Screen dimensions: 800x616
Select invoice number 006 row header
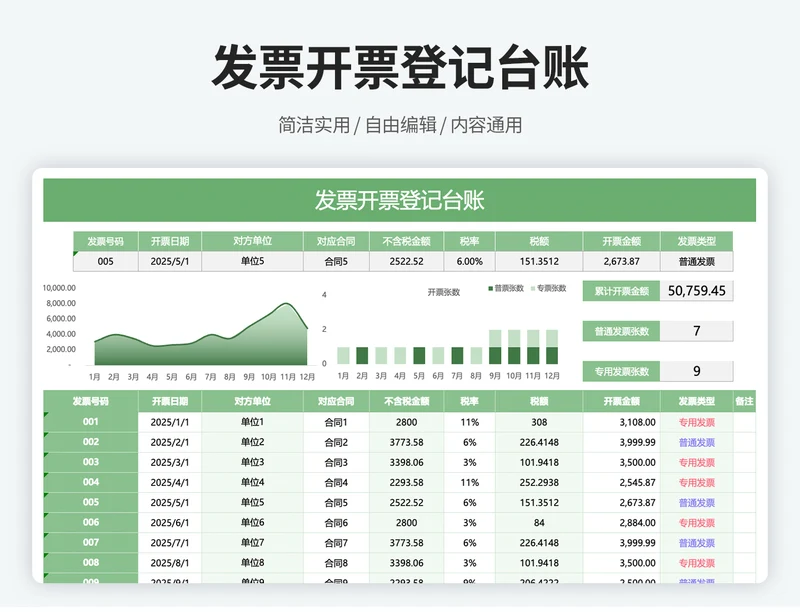(91, 522)
